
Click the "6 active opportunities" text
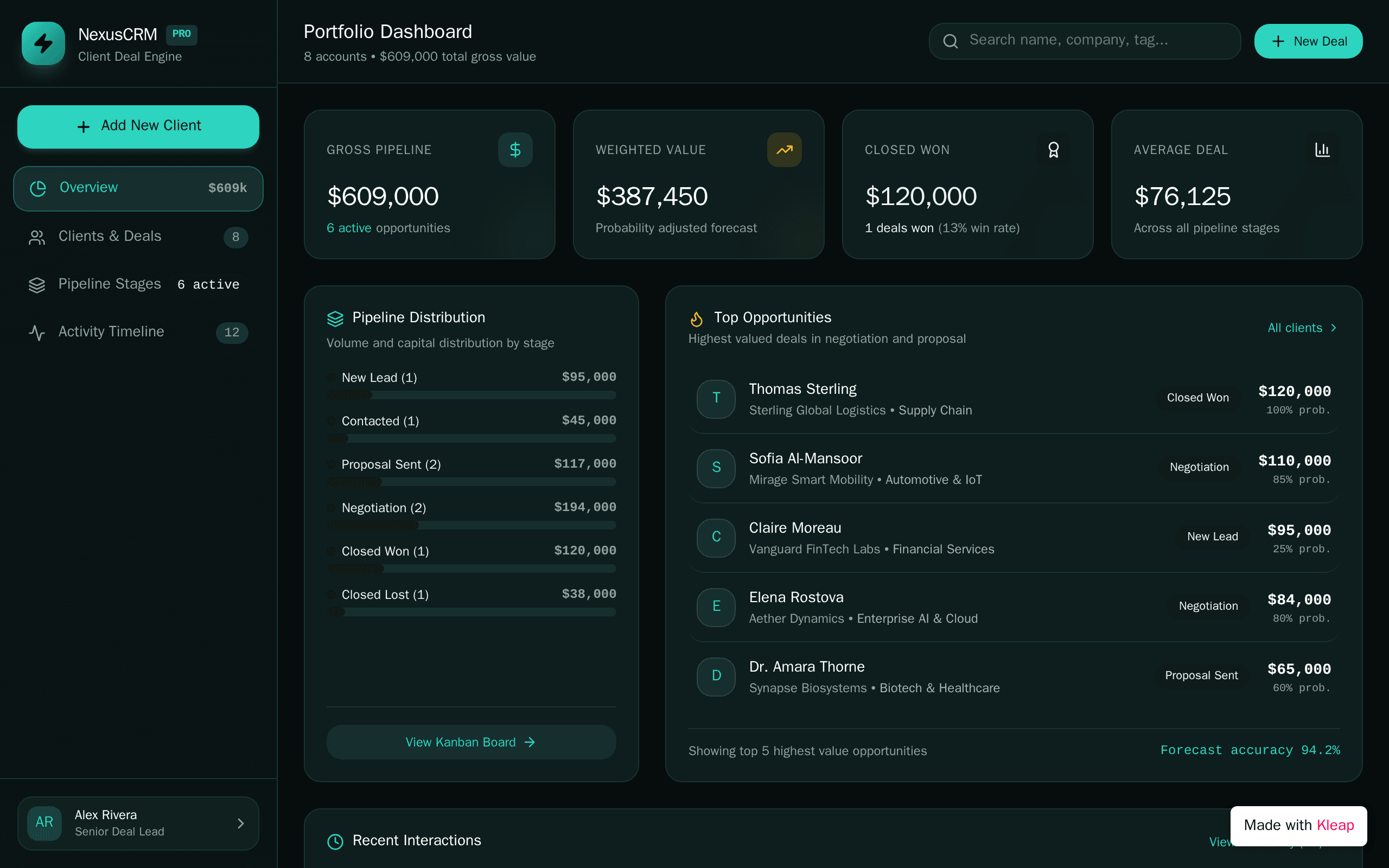[388, 228]
